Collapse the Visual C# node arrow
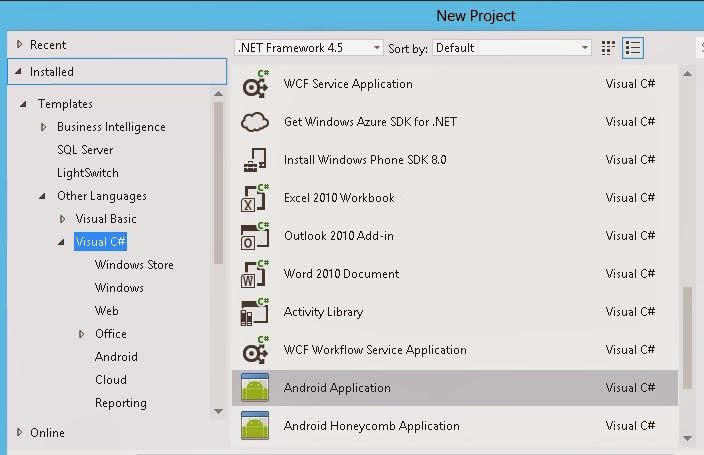This screenshot has width=704, height=455. click(x=62, y=242)
